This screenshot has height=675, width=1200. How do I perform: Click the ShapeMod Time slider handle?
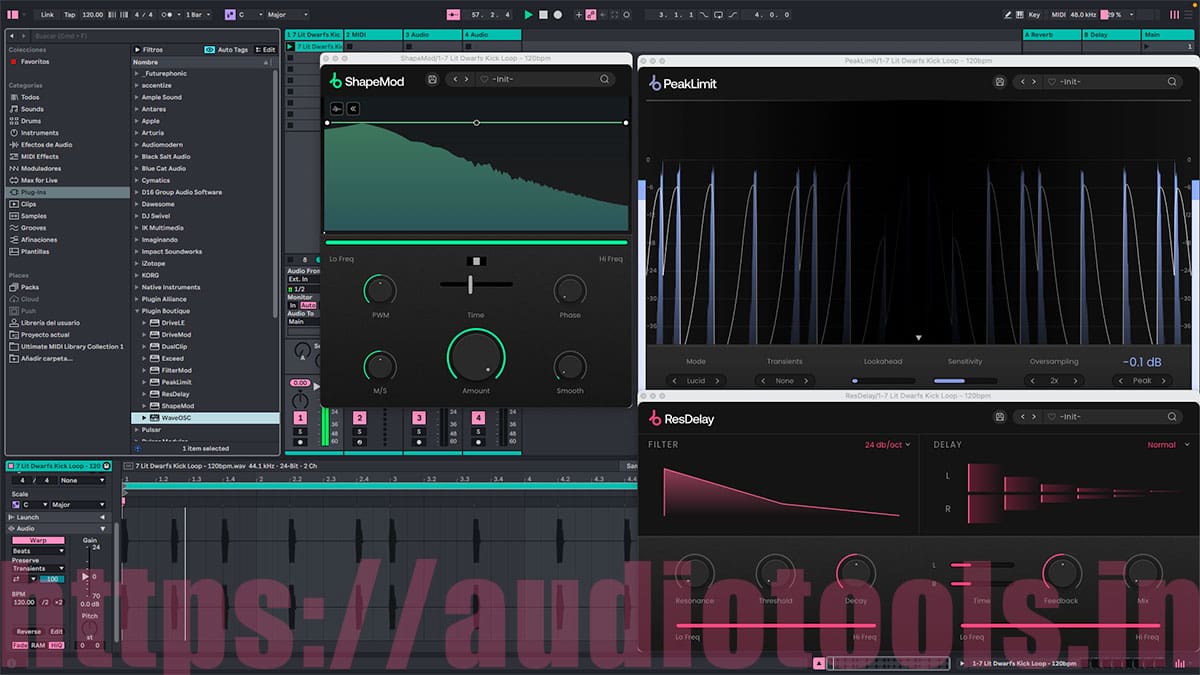pos(470,284)
